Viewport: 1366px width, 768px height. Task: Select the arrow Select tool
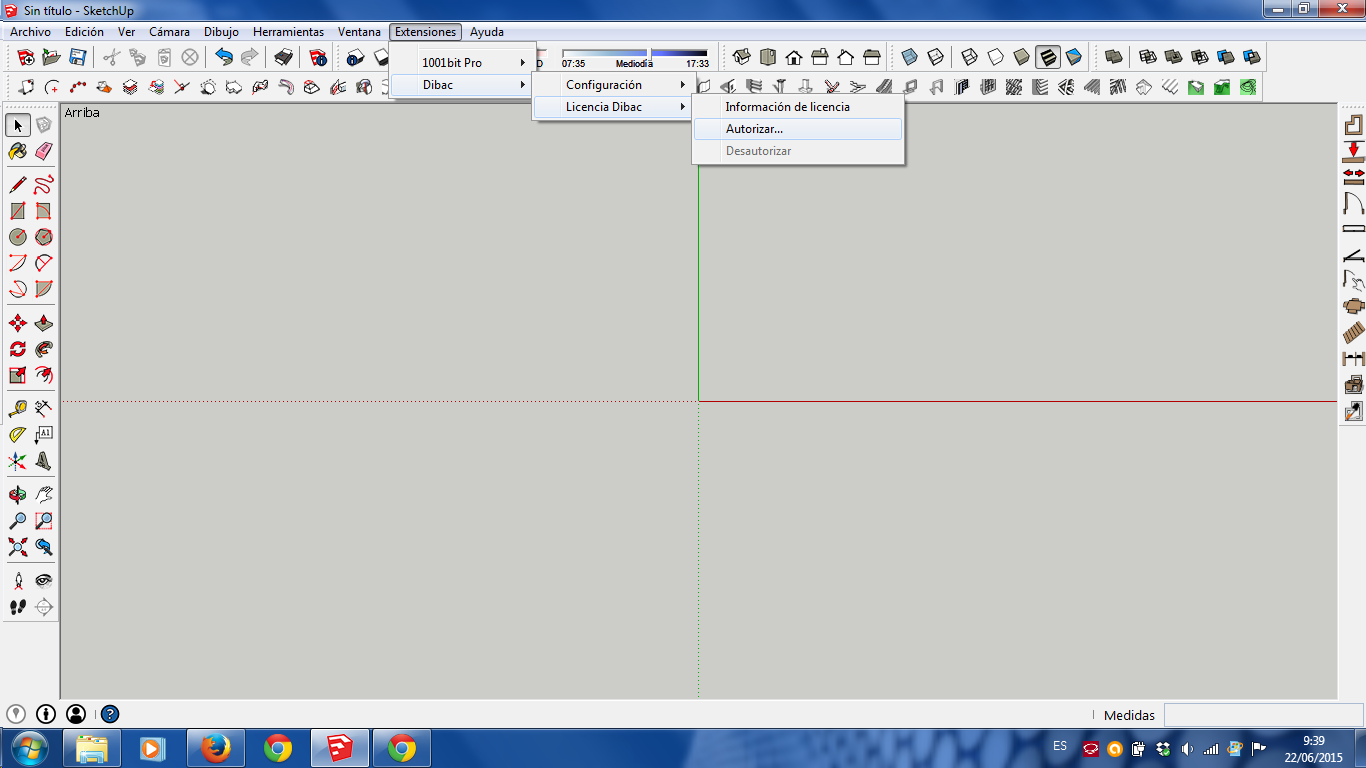click(x=18, y=125)
